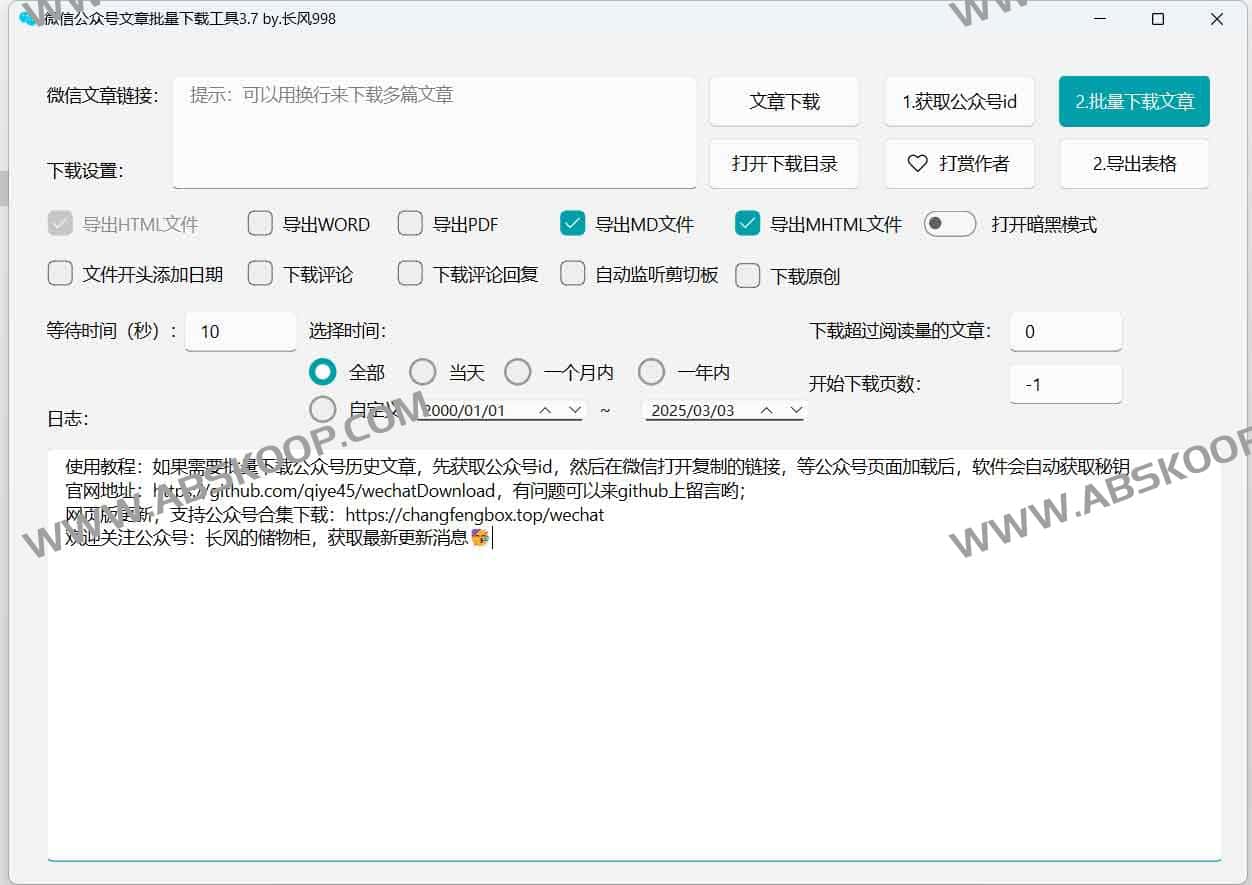Uncheck the 导出MD文件 checkbox
Screen dimensions: 1252x885
[x=572, y=224]
